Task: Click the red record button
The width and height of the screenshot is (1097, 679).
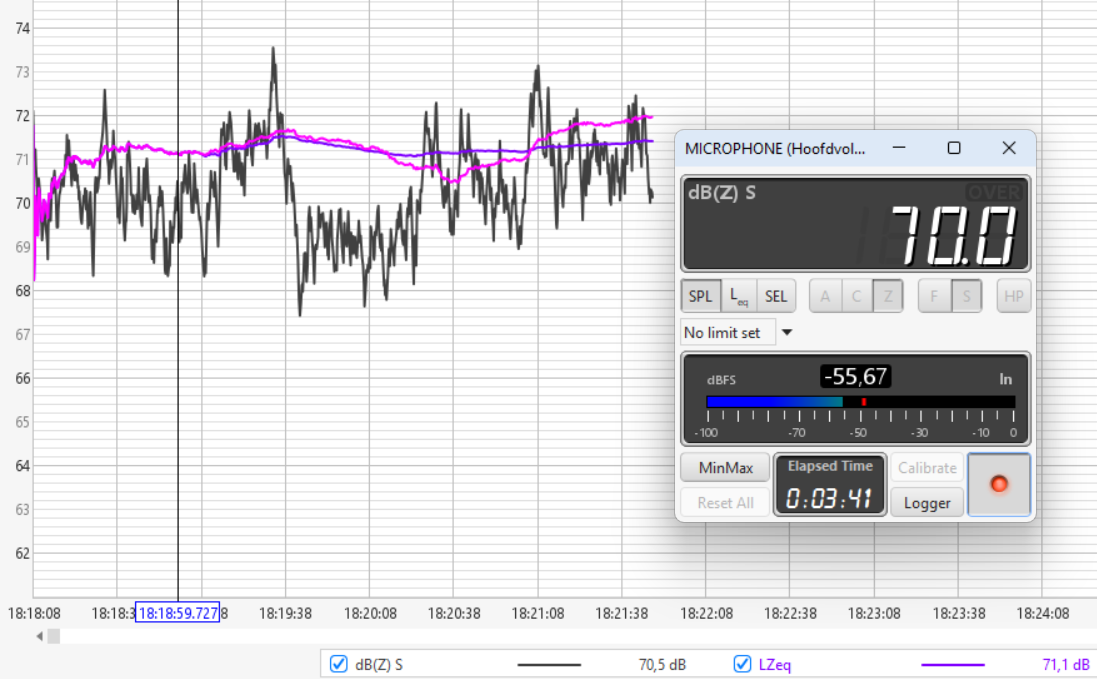Action: click(998, 485)
